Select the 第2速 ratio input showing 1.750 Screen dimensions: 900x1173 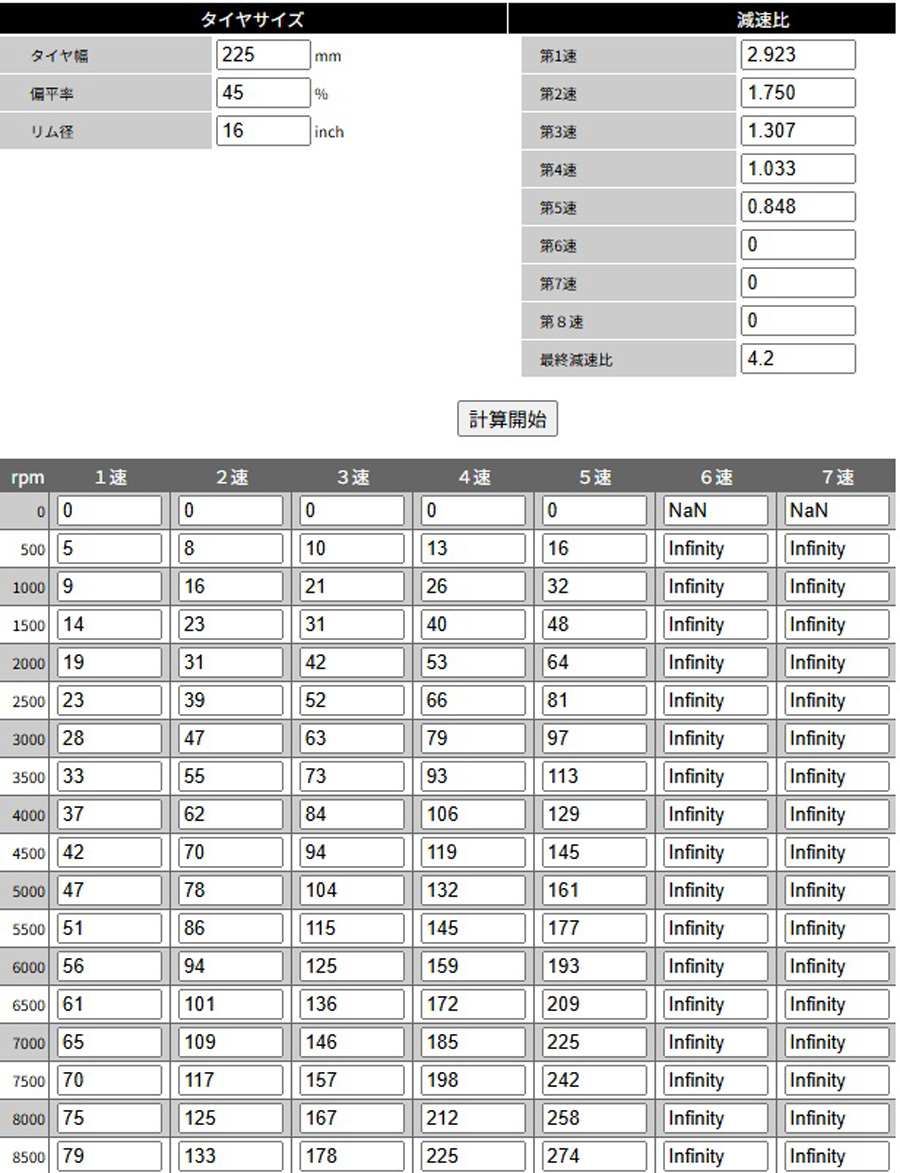797,93
